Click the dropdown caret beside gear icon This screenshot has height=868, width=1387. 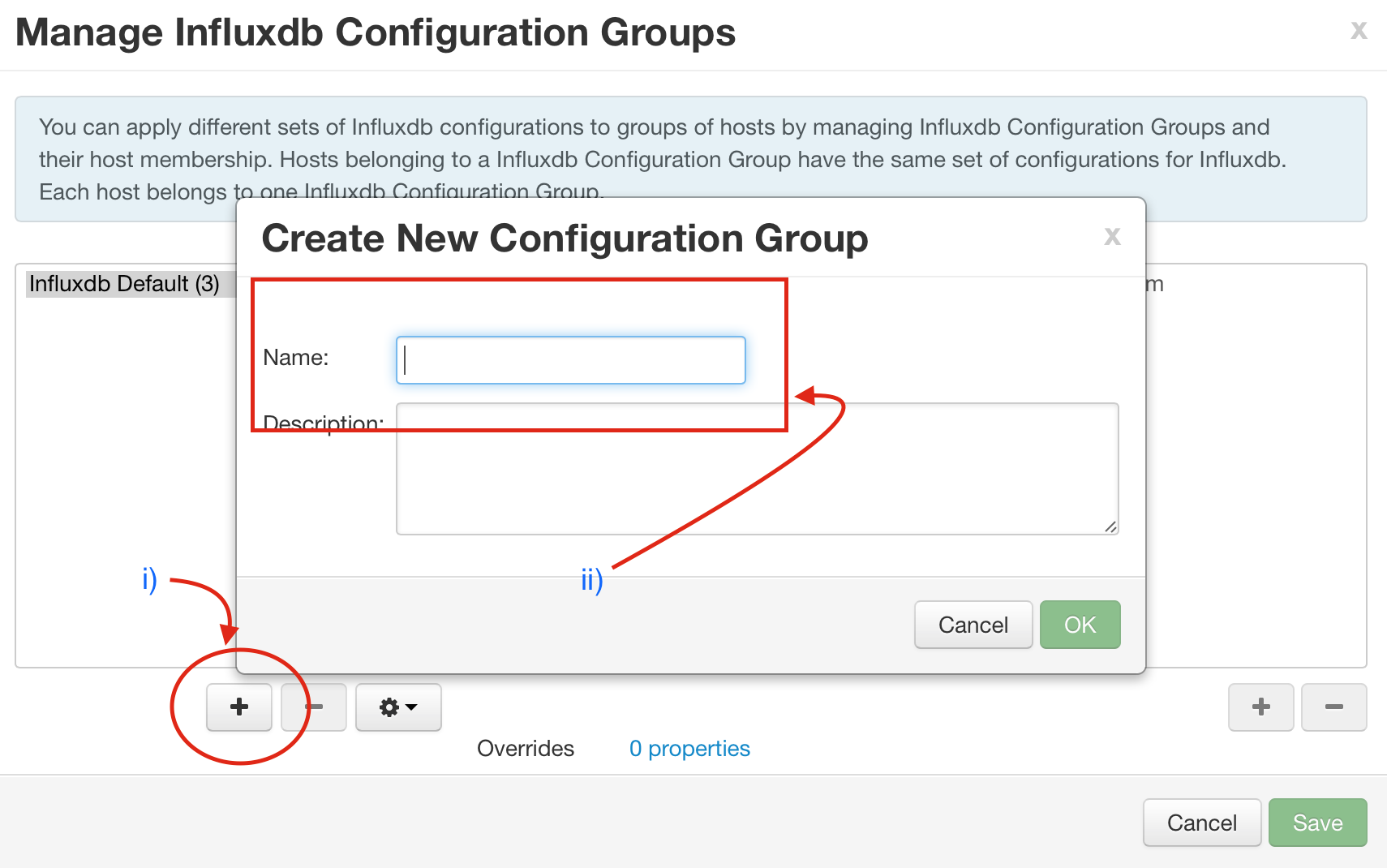tap(411, 707)
